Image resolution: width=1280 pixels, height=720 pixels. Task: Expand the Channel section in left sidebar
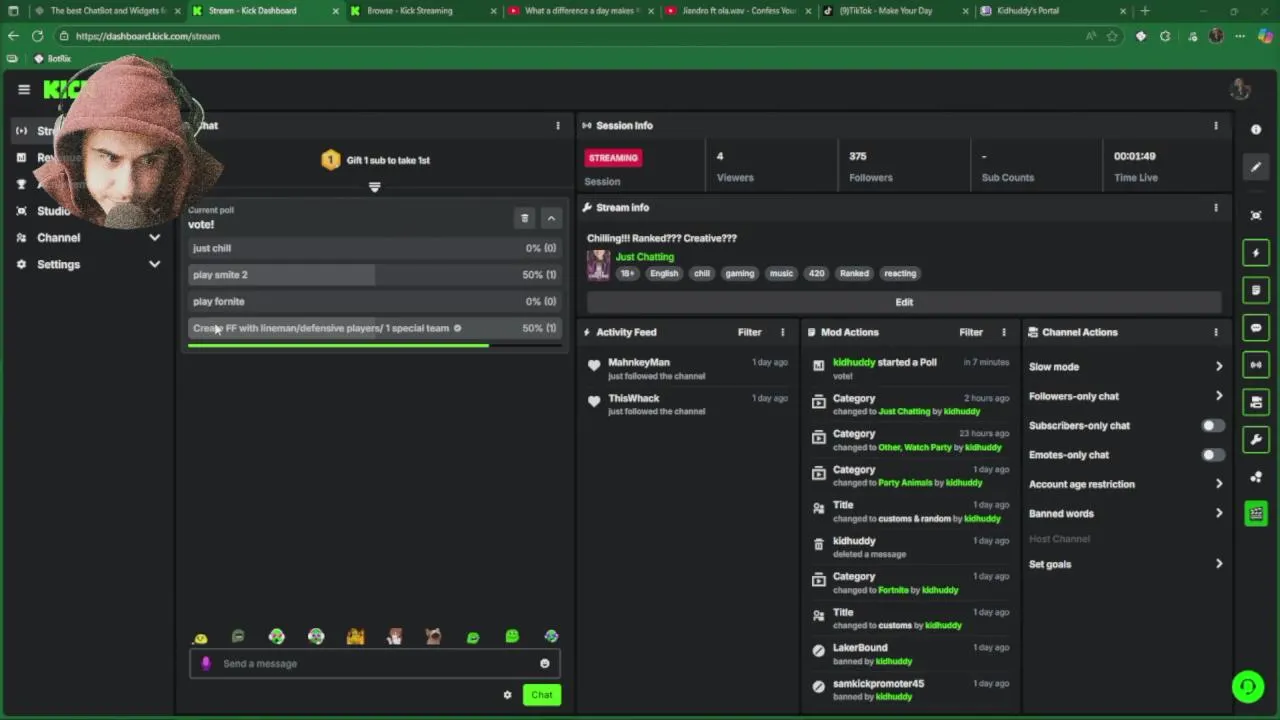point(154,238)
